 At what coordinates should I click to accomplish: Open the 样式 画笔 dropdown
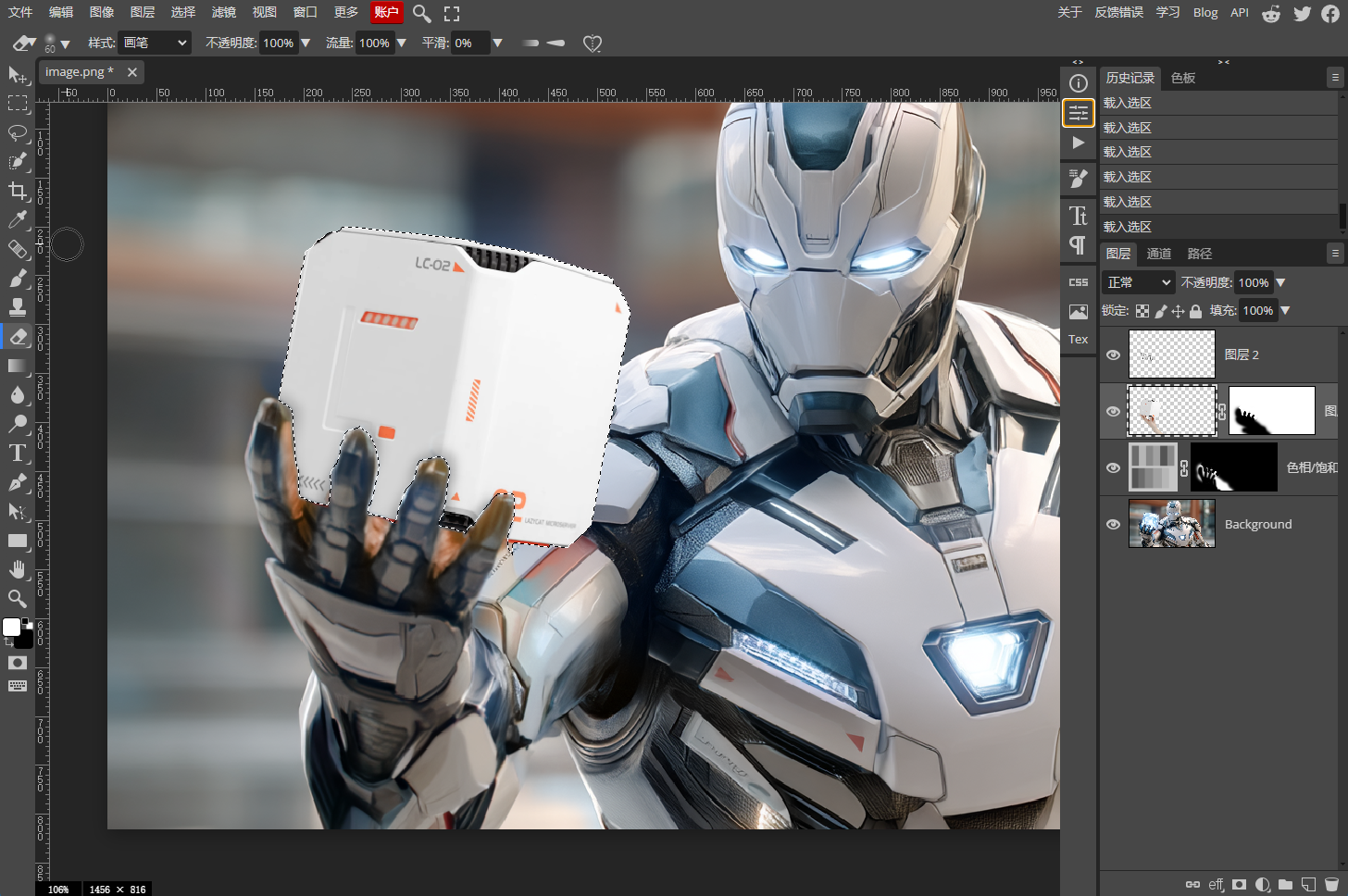[155, 43]
